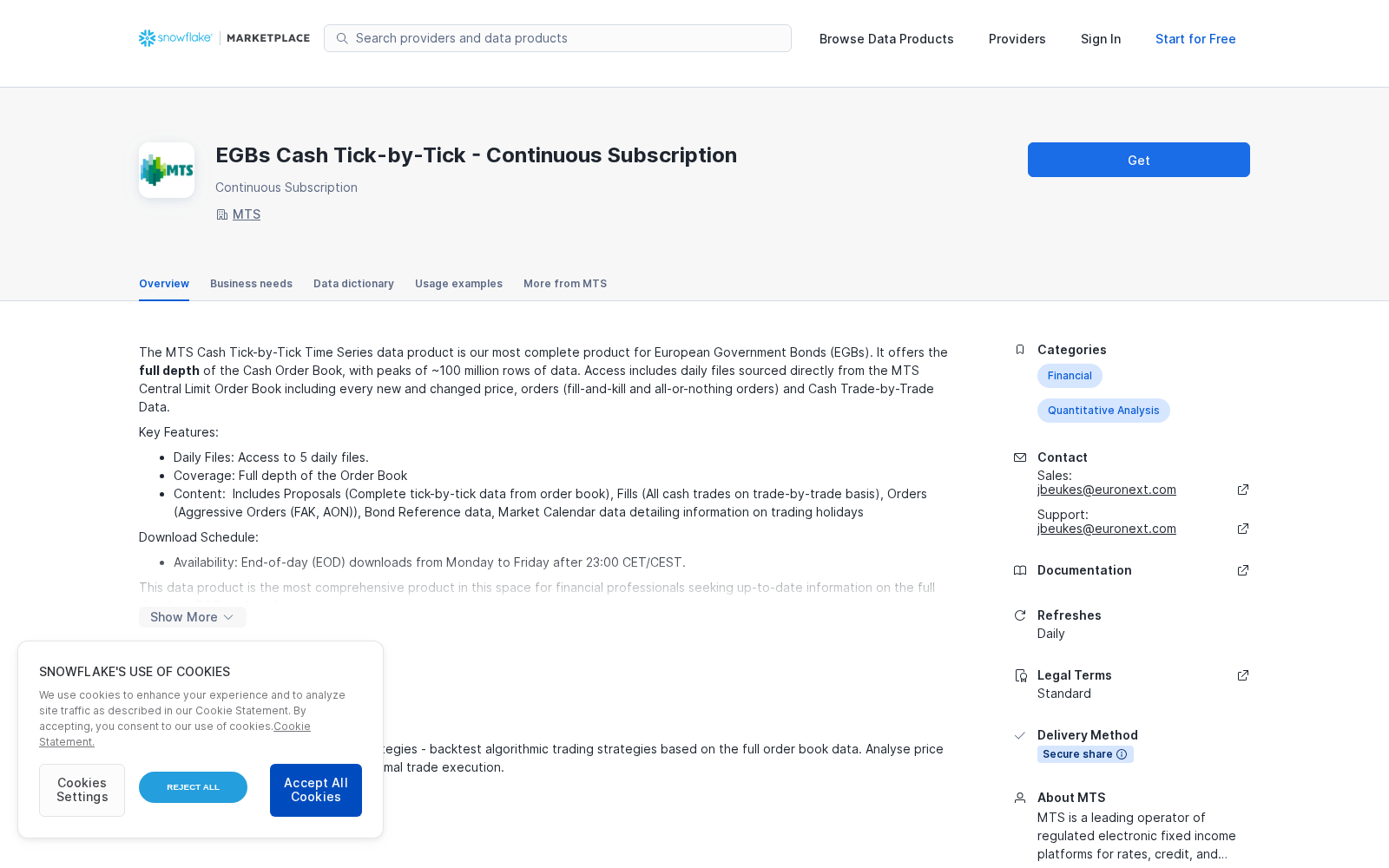Click 'Download Schedule:' text
The height and width of the screenshot is (868, 1389).
point(199,537)
